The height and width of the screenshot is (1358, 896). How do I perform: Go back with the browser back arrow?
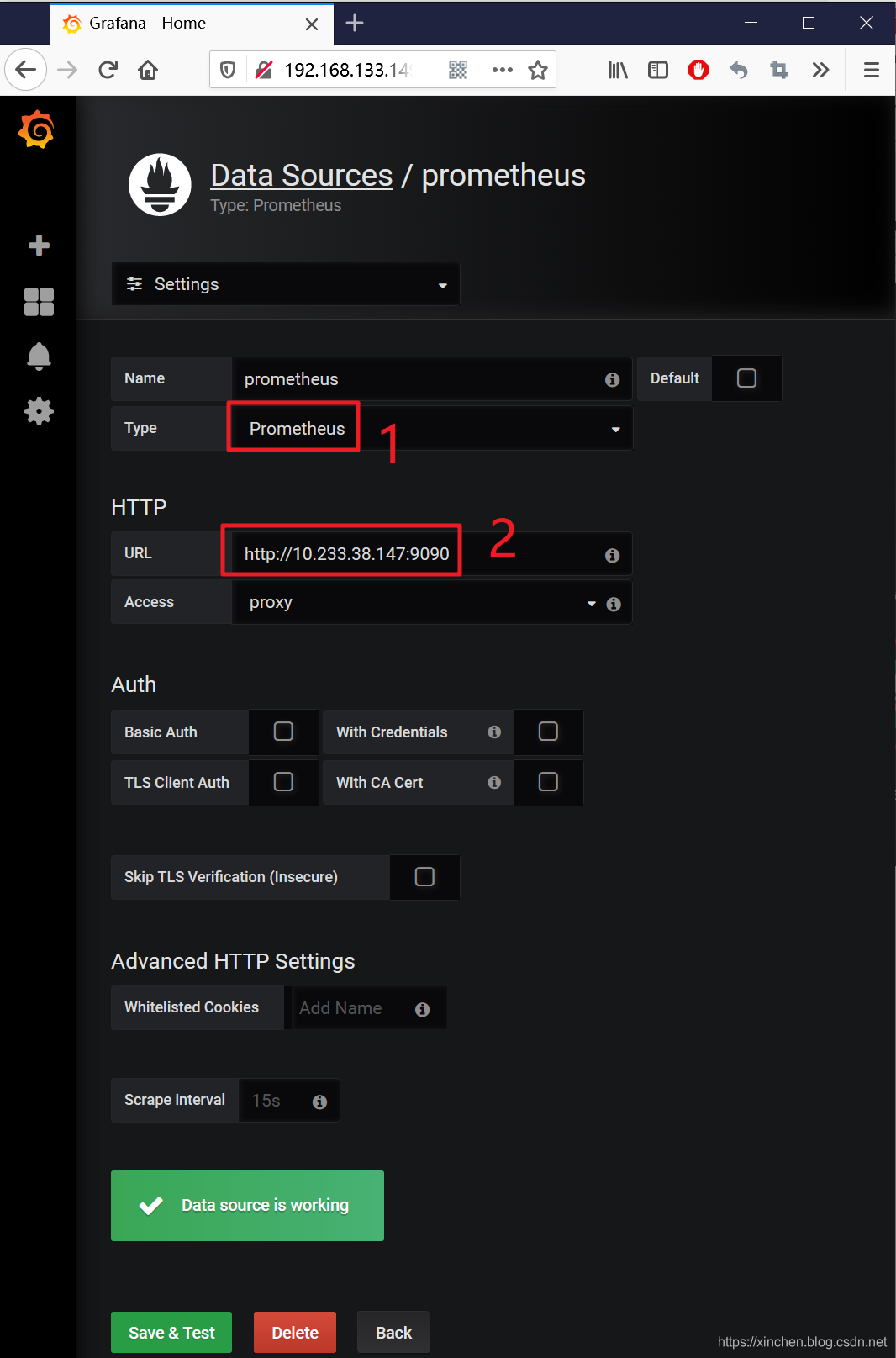[x=25, y=70]
